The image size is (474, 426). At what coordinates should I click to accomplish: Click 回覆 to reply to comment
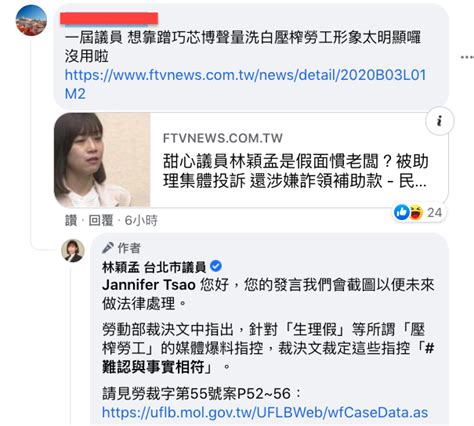(101, 220)
